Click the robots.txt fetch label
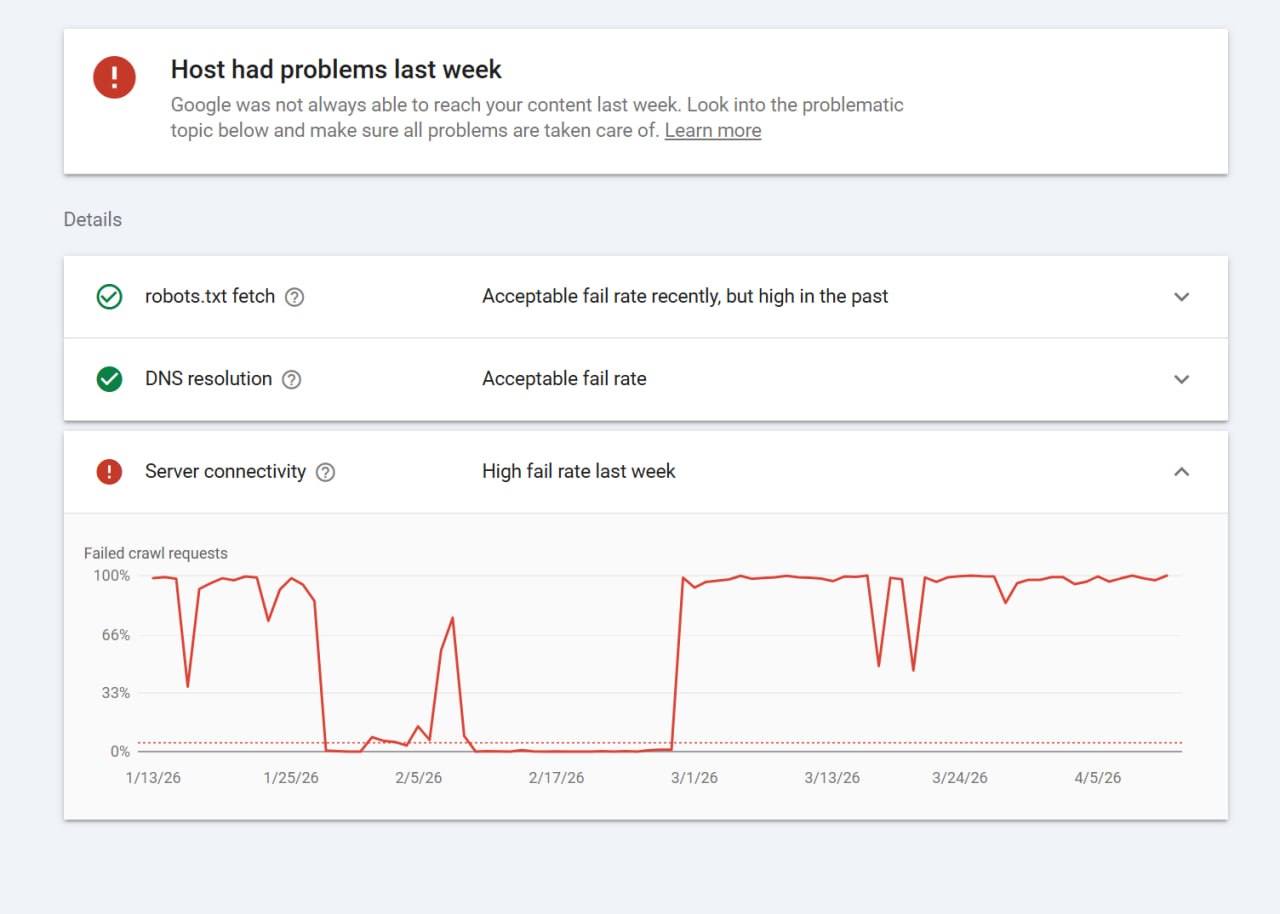The image size is (1280, 914). [210, 297]
